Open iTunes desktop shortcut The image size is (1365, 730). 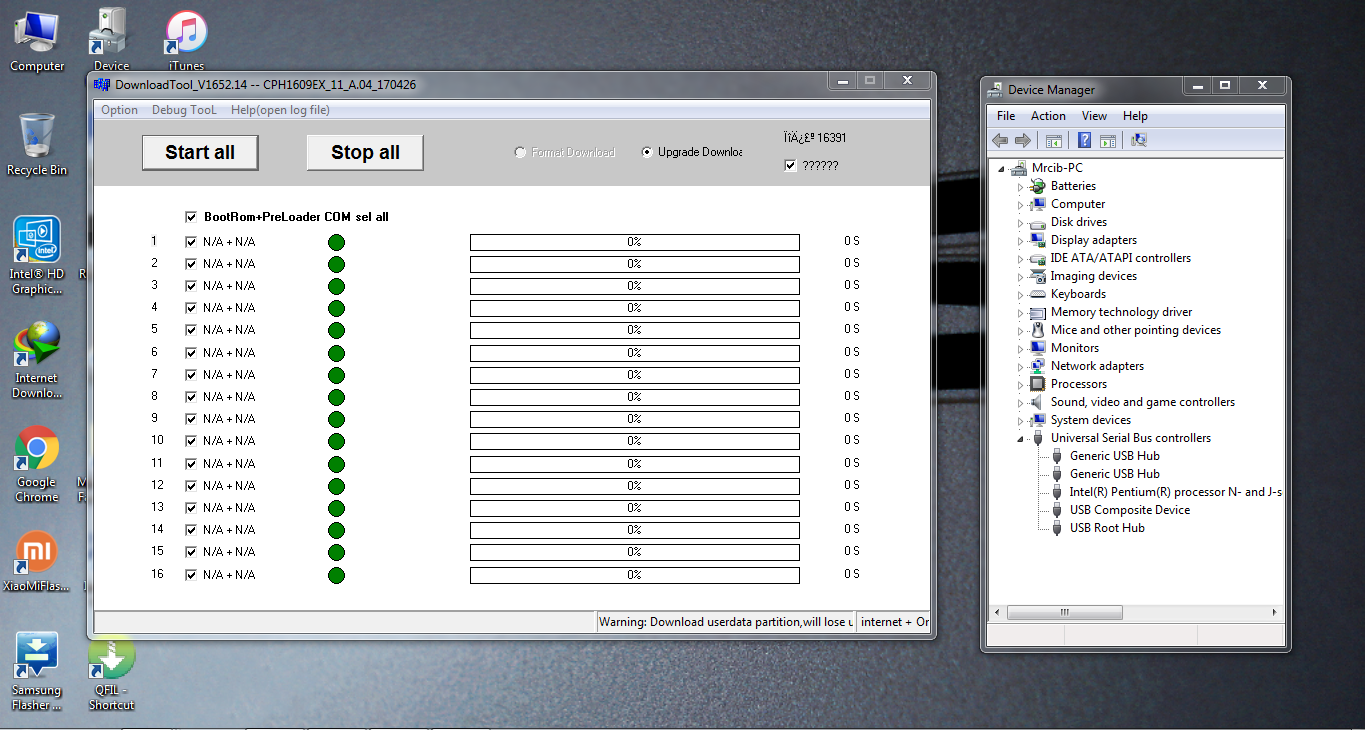point(186,40)
